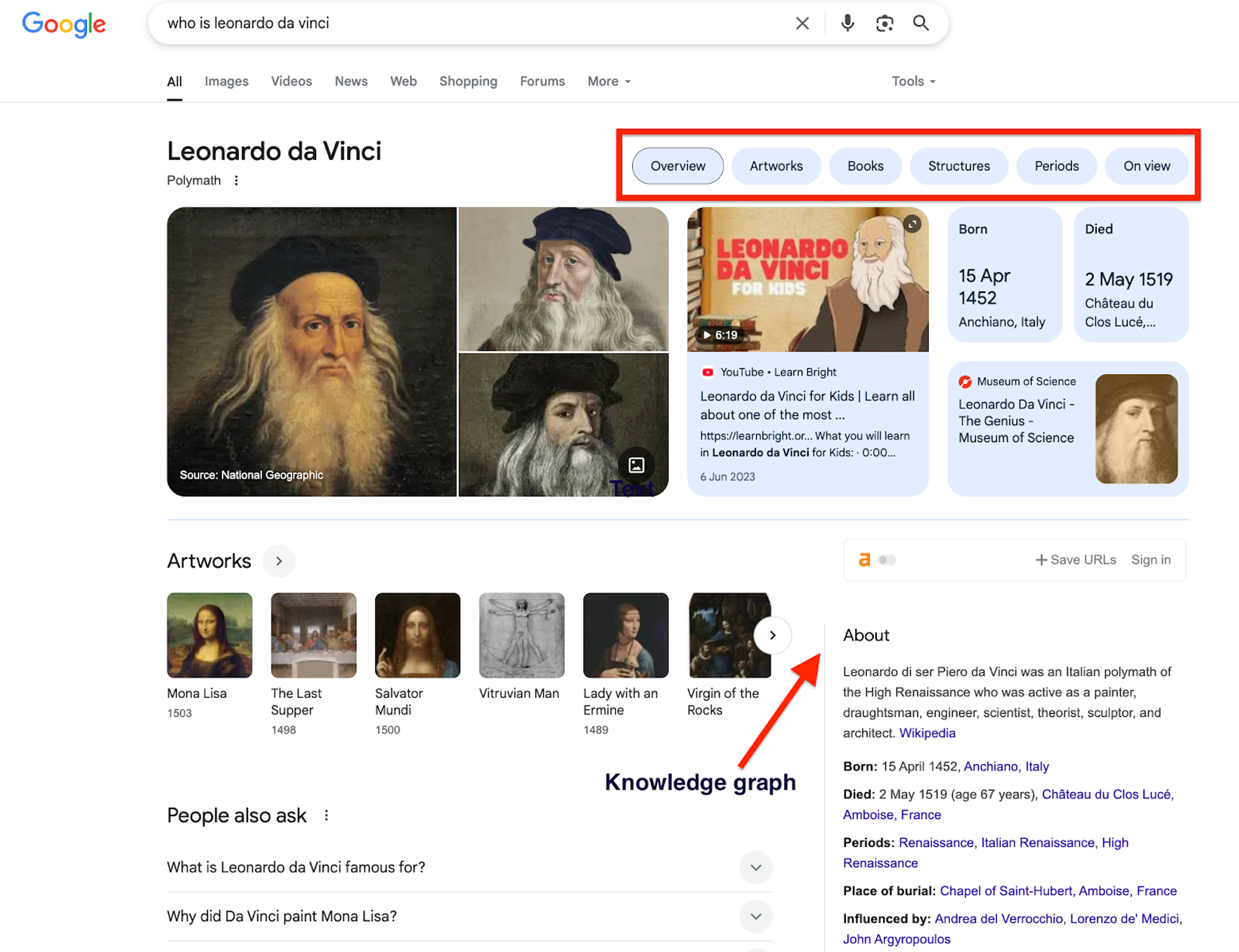Open the Anchiano, Italy link in About

[x=1006, y=766]
